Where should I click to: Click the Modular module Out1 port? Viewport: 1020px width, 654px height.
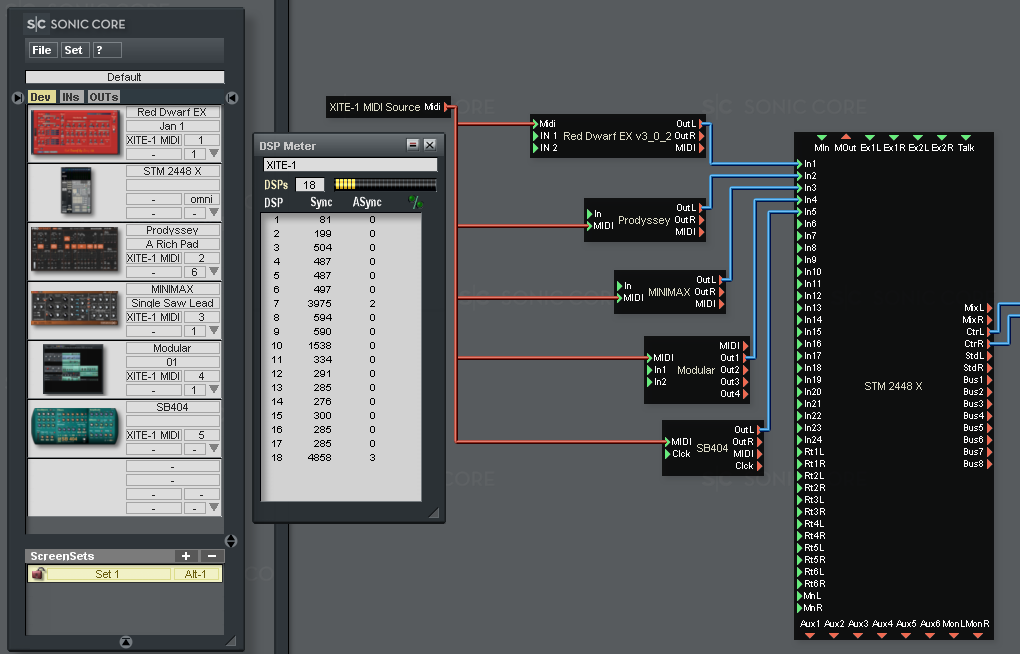pyautogui.click(x=745, y=358)
